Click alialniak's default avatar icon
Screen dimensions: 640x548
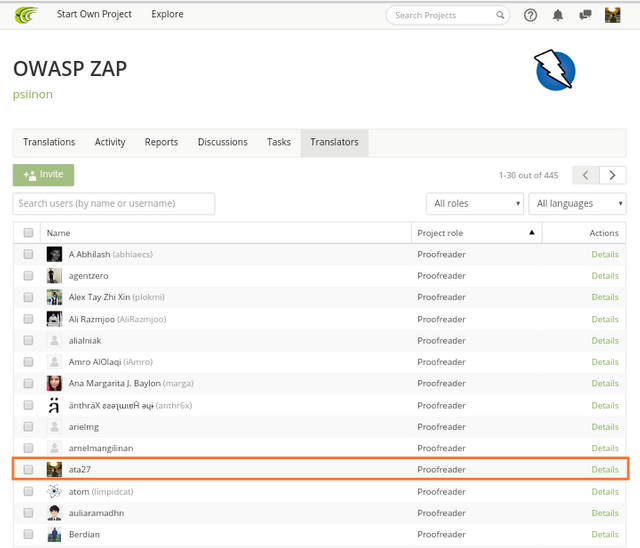pos(54,340)
